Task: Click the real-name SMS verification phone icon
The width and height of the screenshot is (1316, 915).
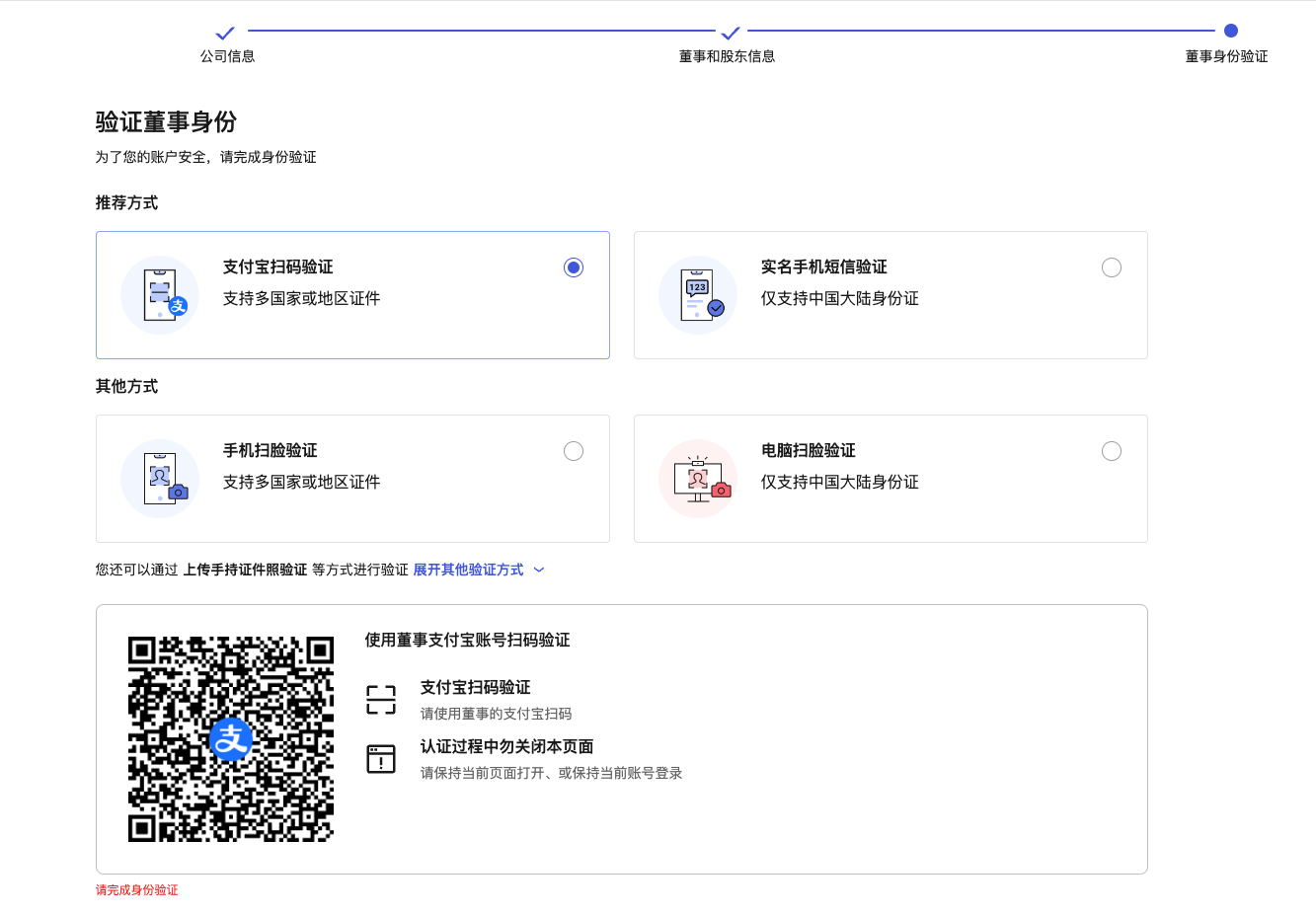Action: pos(698,294)
